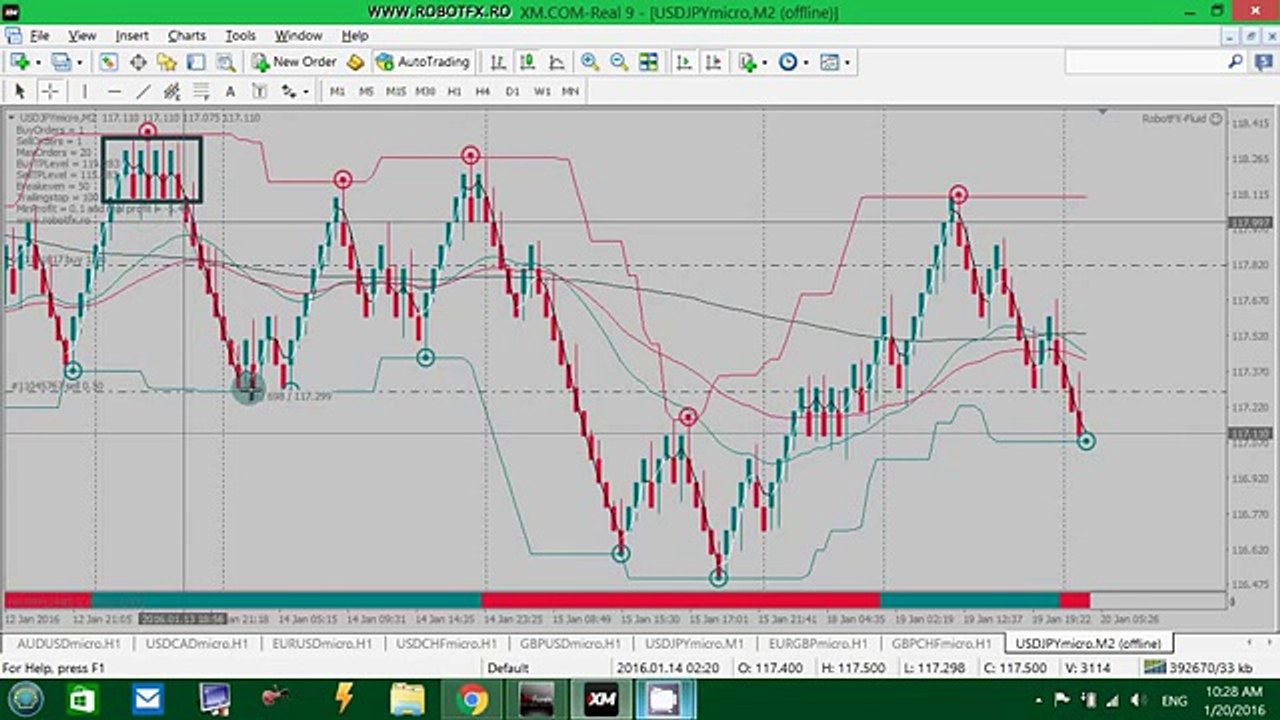Select the Text tool (A)
This screenshot has height=720, width=1280.
(230, 91)
